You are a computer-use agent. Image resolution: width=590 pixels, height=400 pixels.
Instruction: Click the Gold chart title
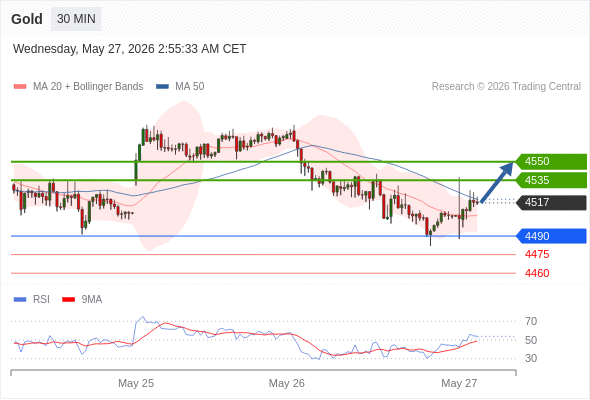point(27,19)
